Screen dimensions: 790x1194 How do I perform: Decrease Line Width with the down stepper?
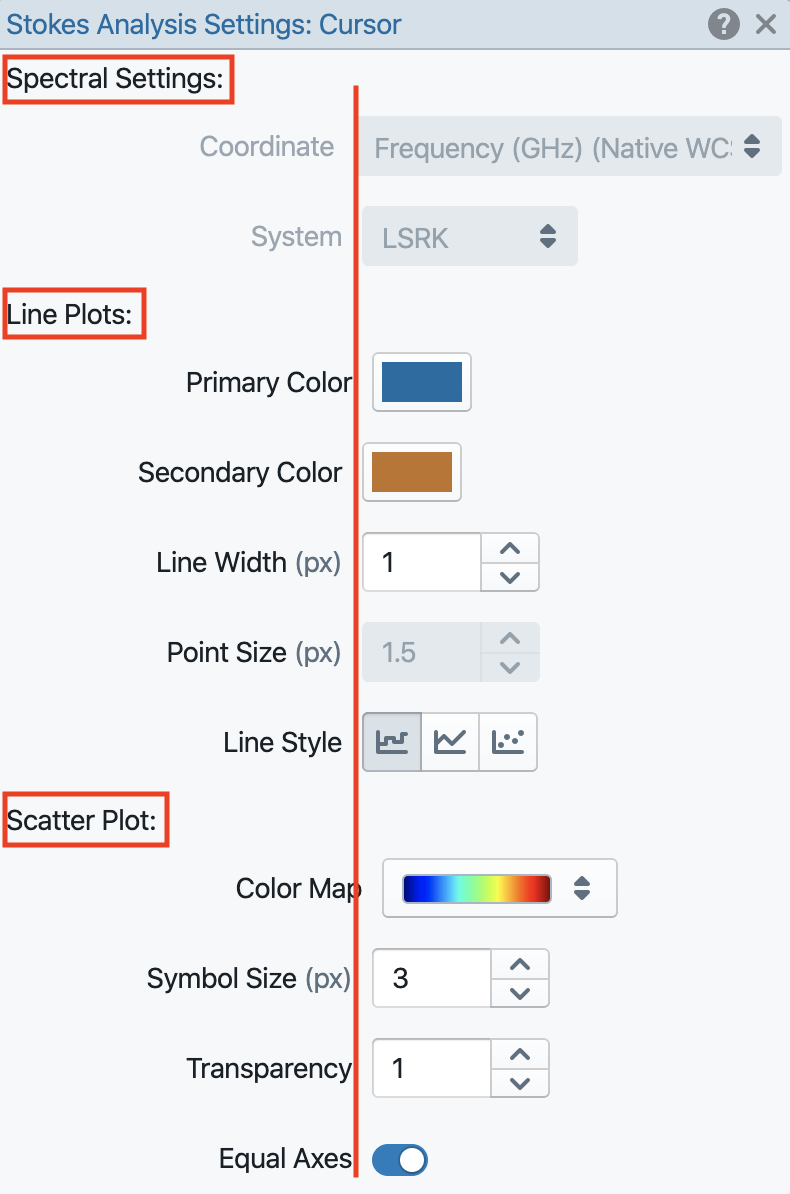[x=510, y=577]
